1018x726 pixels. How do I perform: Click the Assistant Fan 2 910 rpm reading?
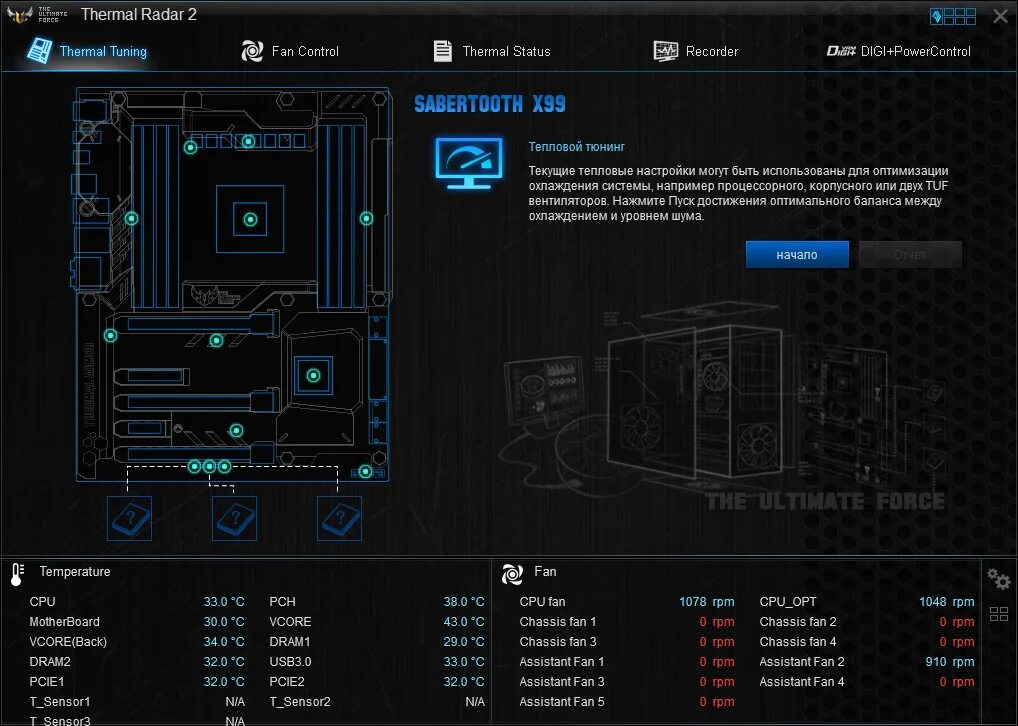click(x=950, y=662)
